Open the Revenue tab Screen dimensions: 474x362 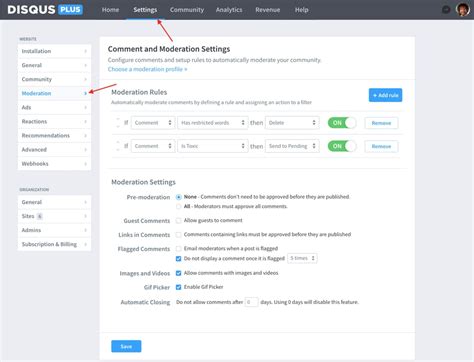tap(268, 10)
